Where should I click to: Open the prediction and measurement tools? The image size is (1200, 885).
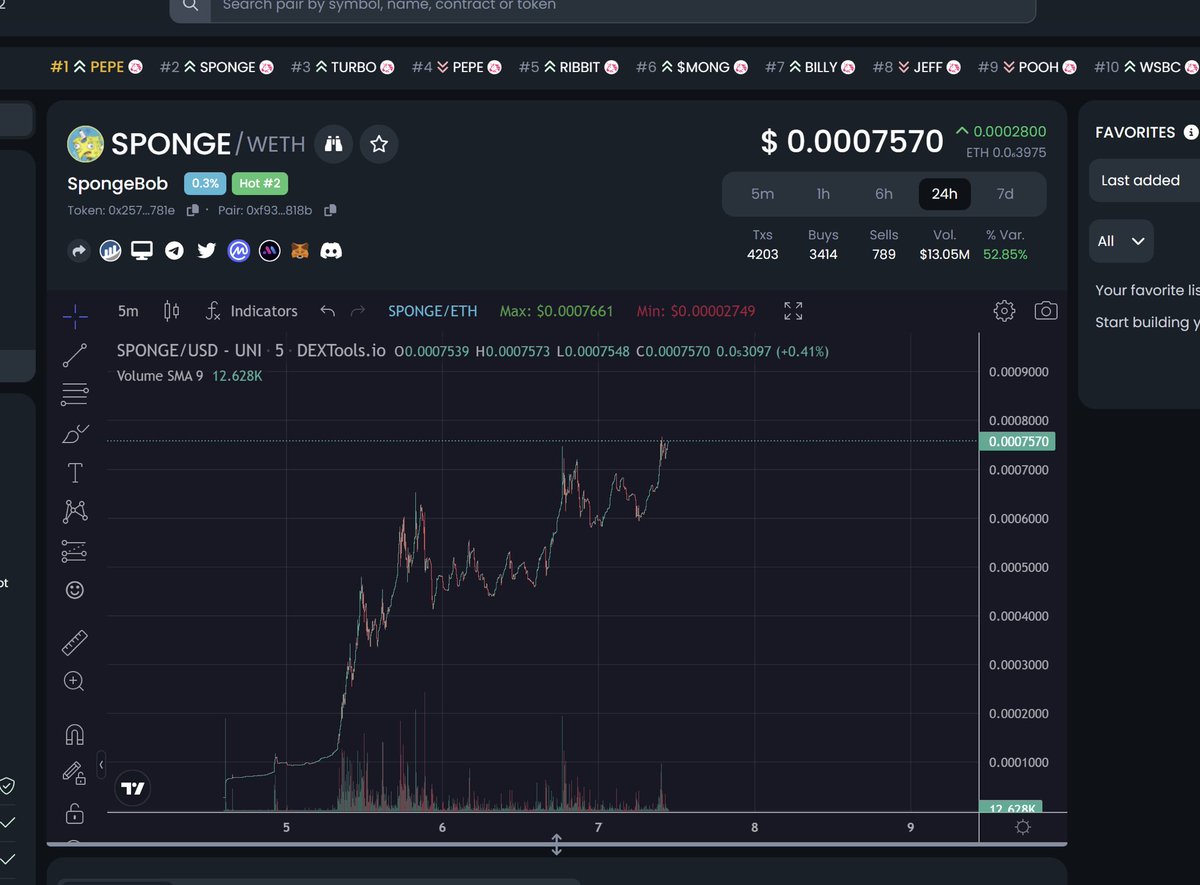click(x=75, y=550)
